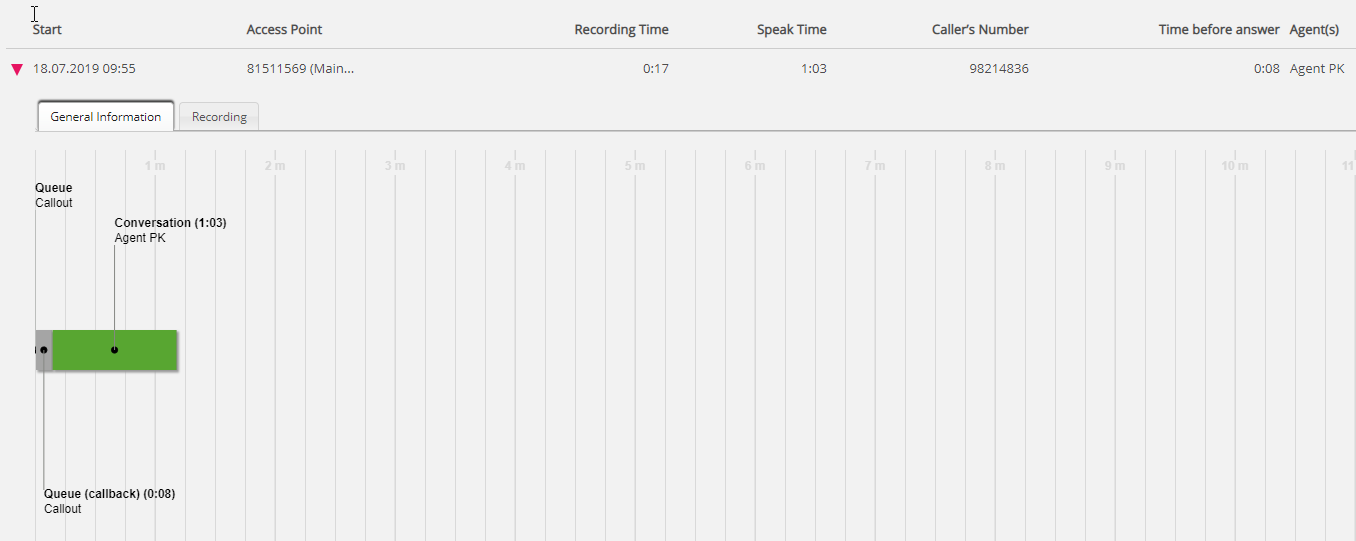Click the green Conversation bar in timeline
The width and height of the screenshot is (1356, 541).
pos(145,350)
